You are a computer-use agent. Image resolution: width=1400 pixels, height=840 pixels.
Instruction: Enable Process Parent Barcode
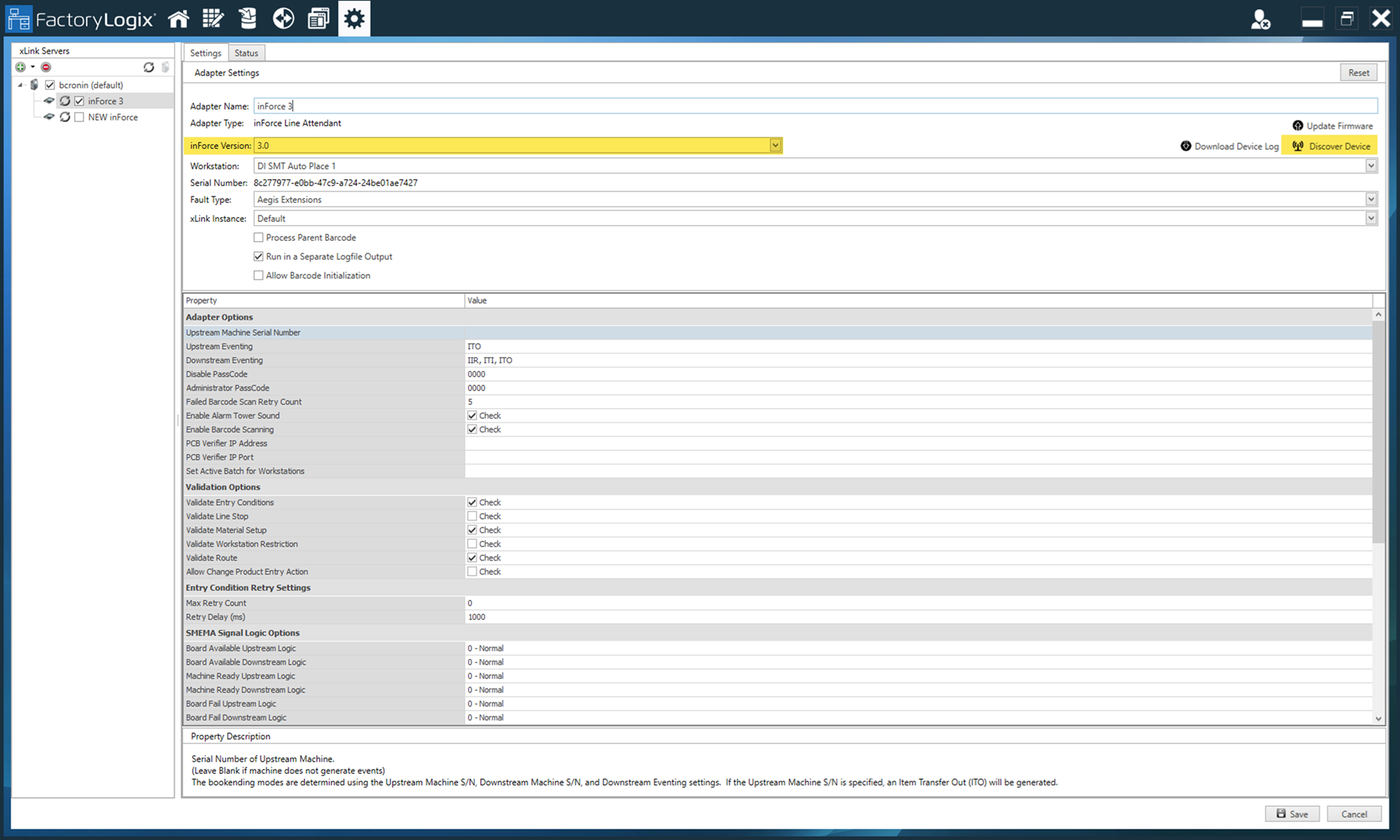click(x=259, y=237)
